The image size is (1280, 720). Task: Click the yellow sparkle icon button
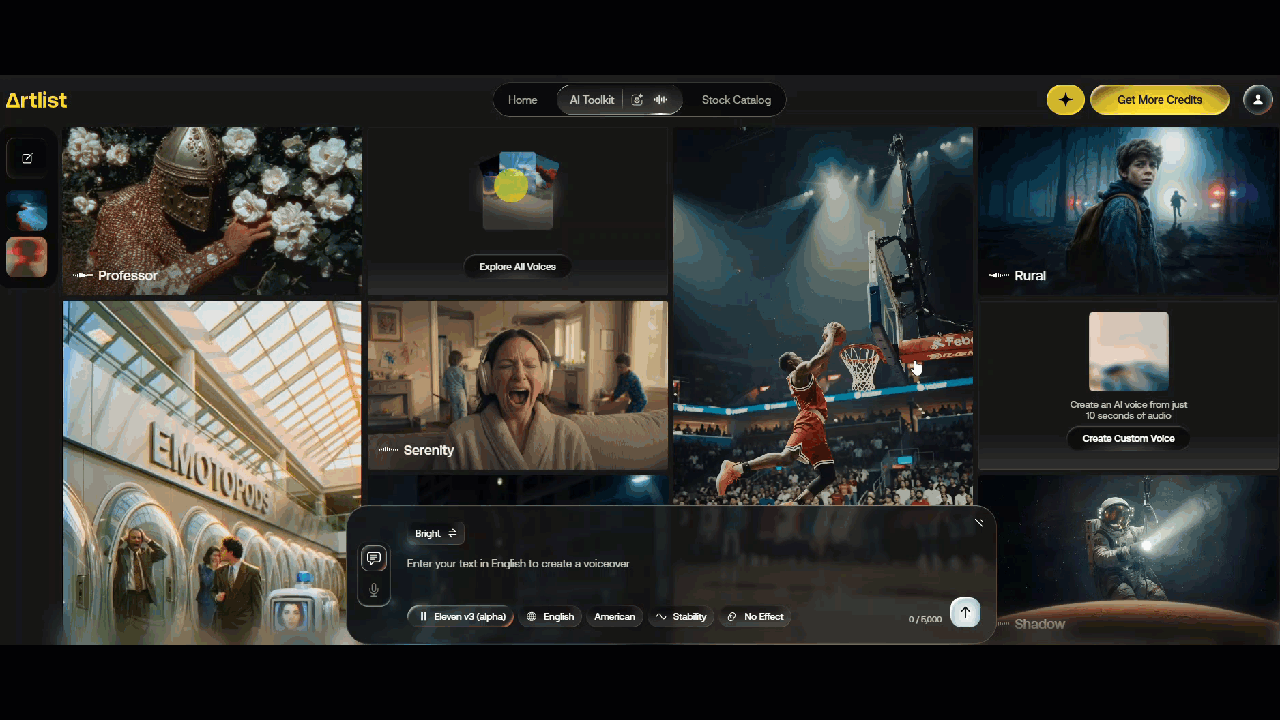coord(1065,100)
